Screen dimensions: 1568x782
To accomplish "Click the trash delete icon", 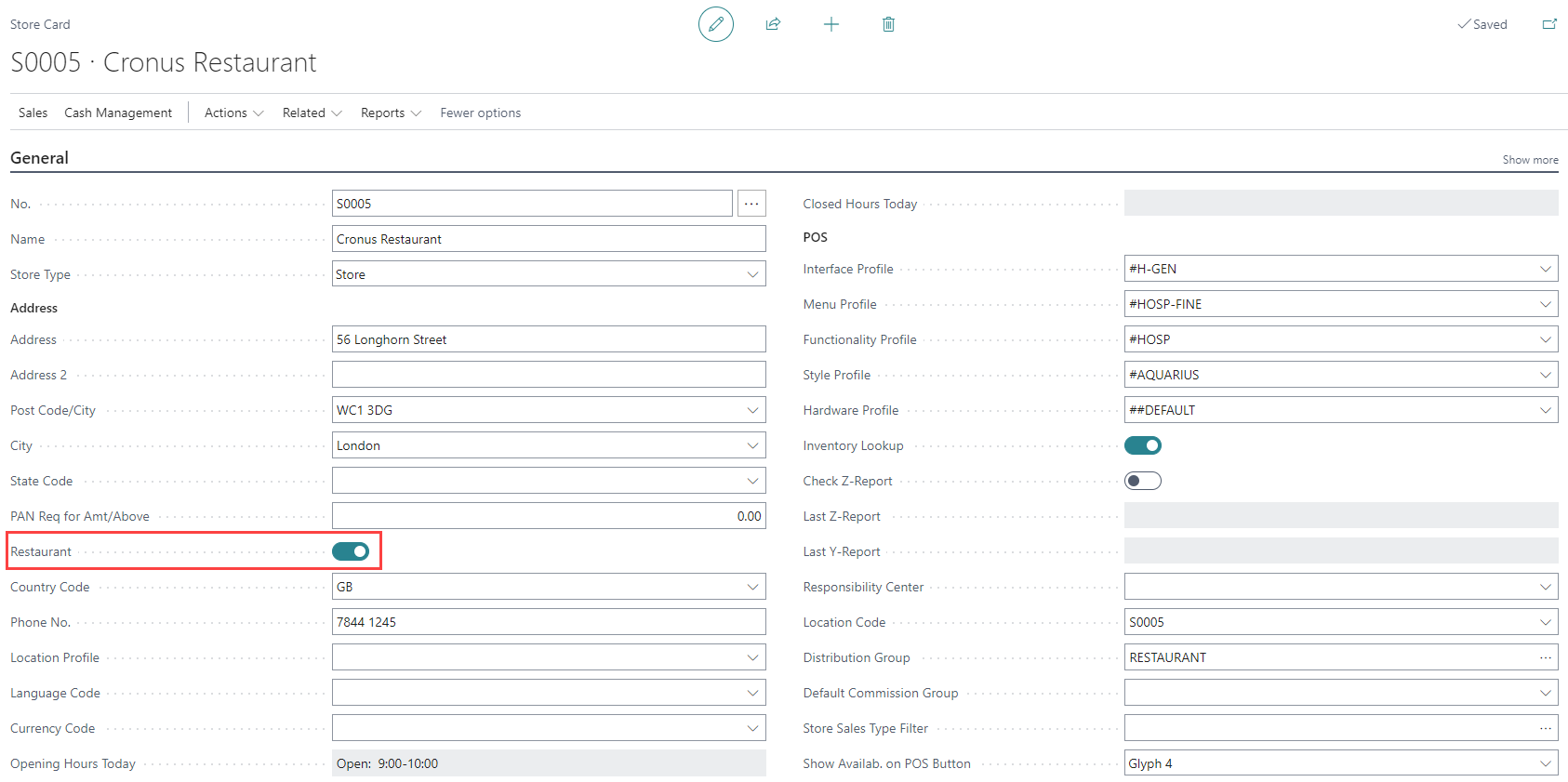I will (x=888, y=24).
